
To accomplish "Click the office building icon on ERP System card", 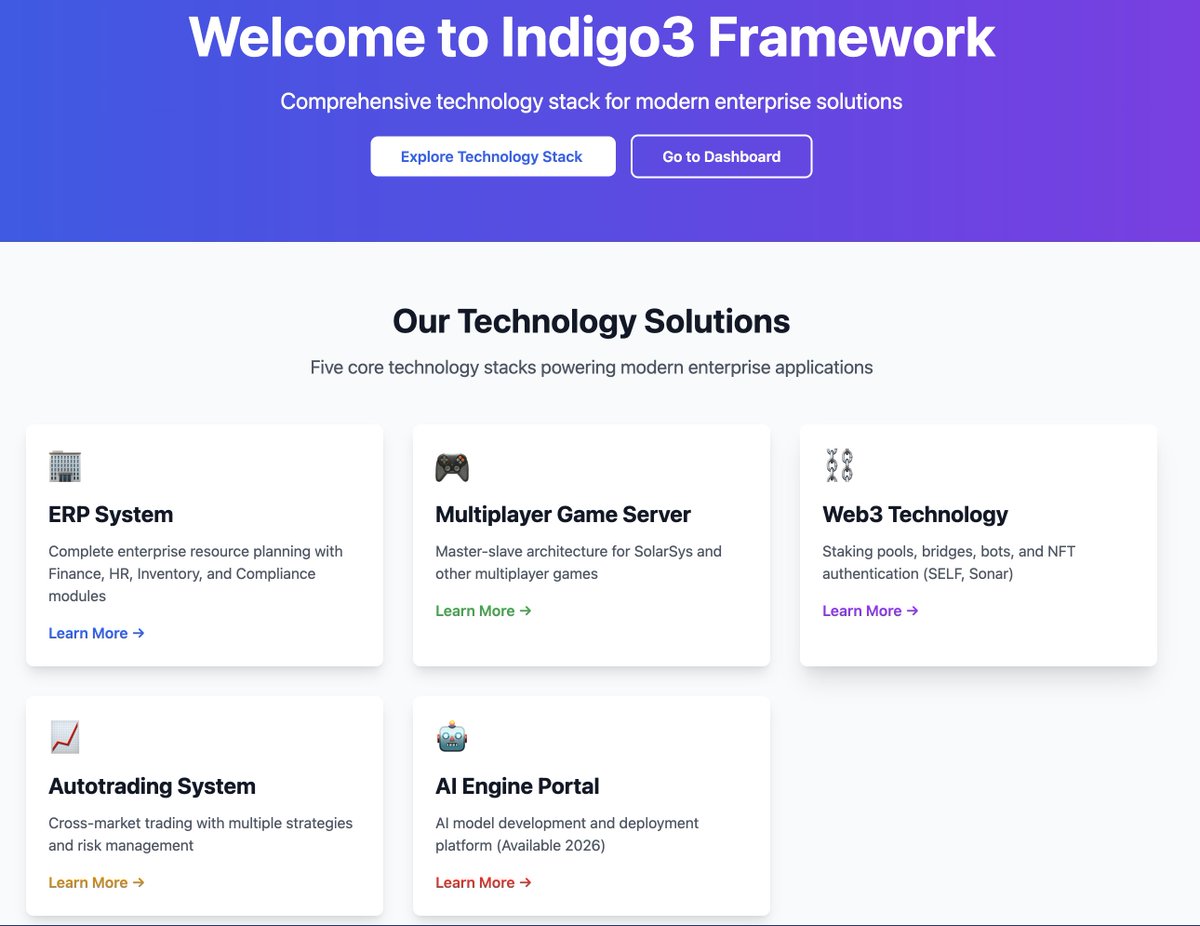I will (x=65, y=467).
